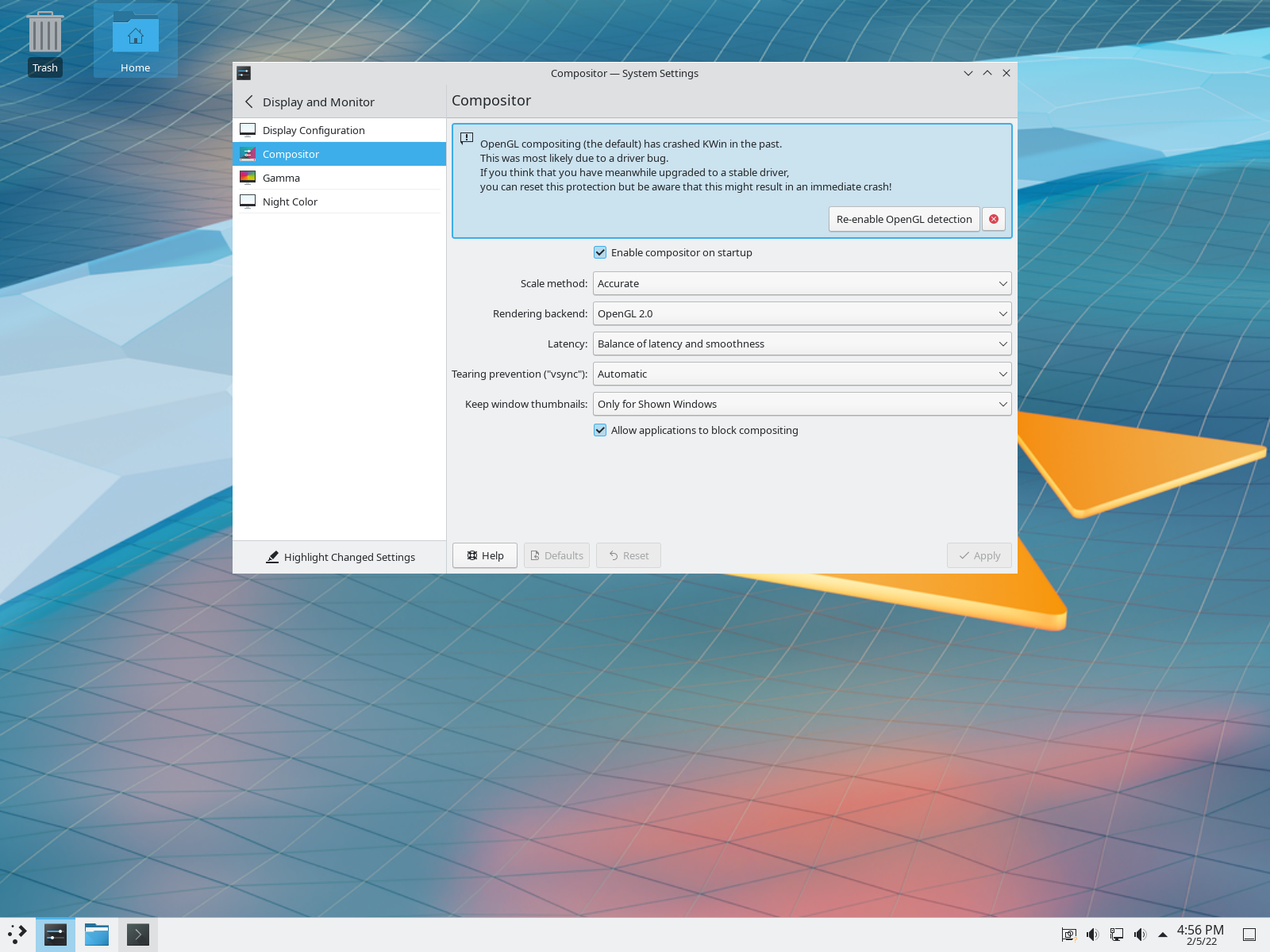This screenshot has width=1270, height=952.
Task: Toggle Enable compositor on startup
Action: [x=673, y=252]
